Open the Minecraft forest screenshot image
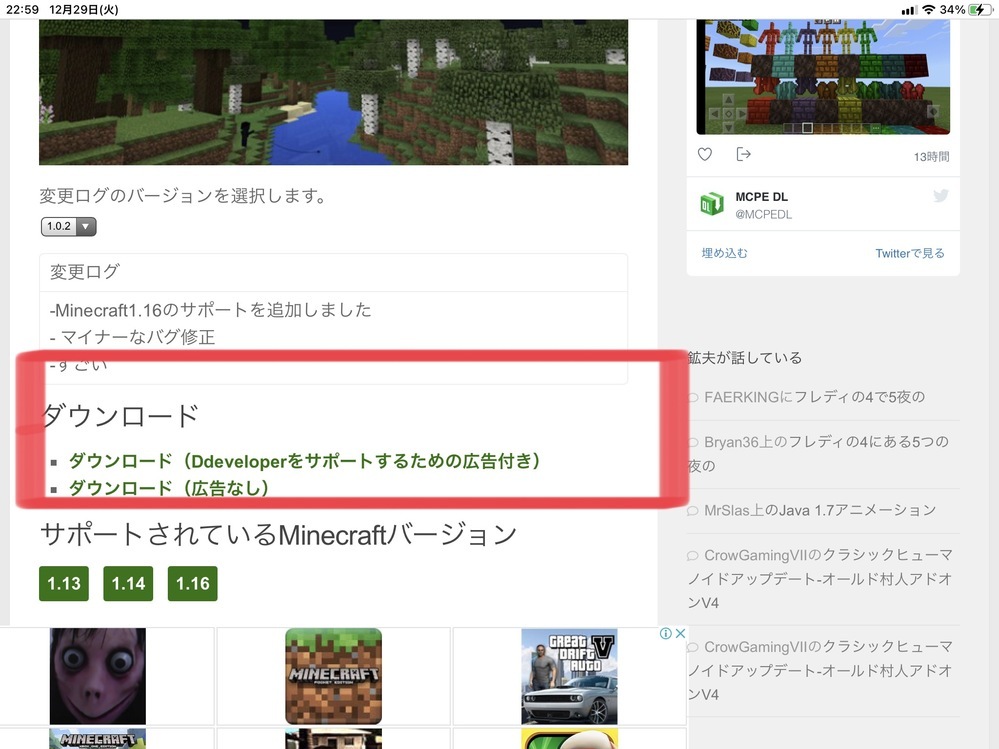 pyautogui.click(x=333, y=92)
